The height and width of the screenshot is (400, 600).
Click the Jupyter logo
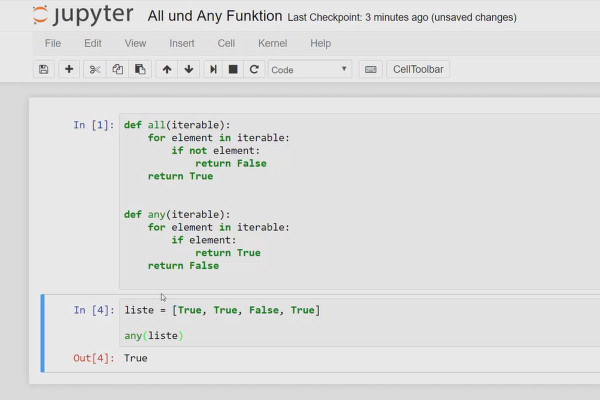83,15
